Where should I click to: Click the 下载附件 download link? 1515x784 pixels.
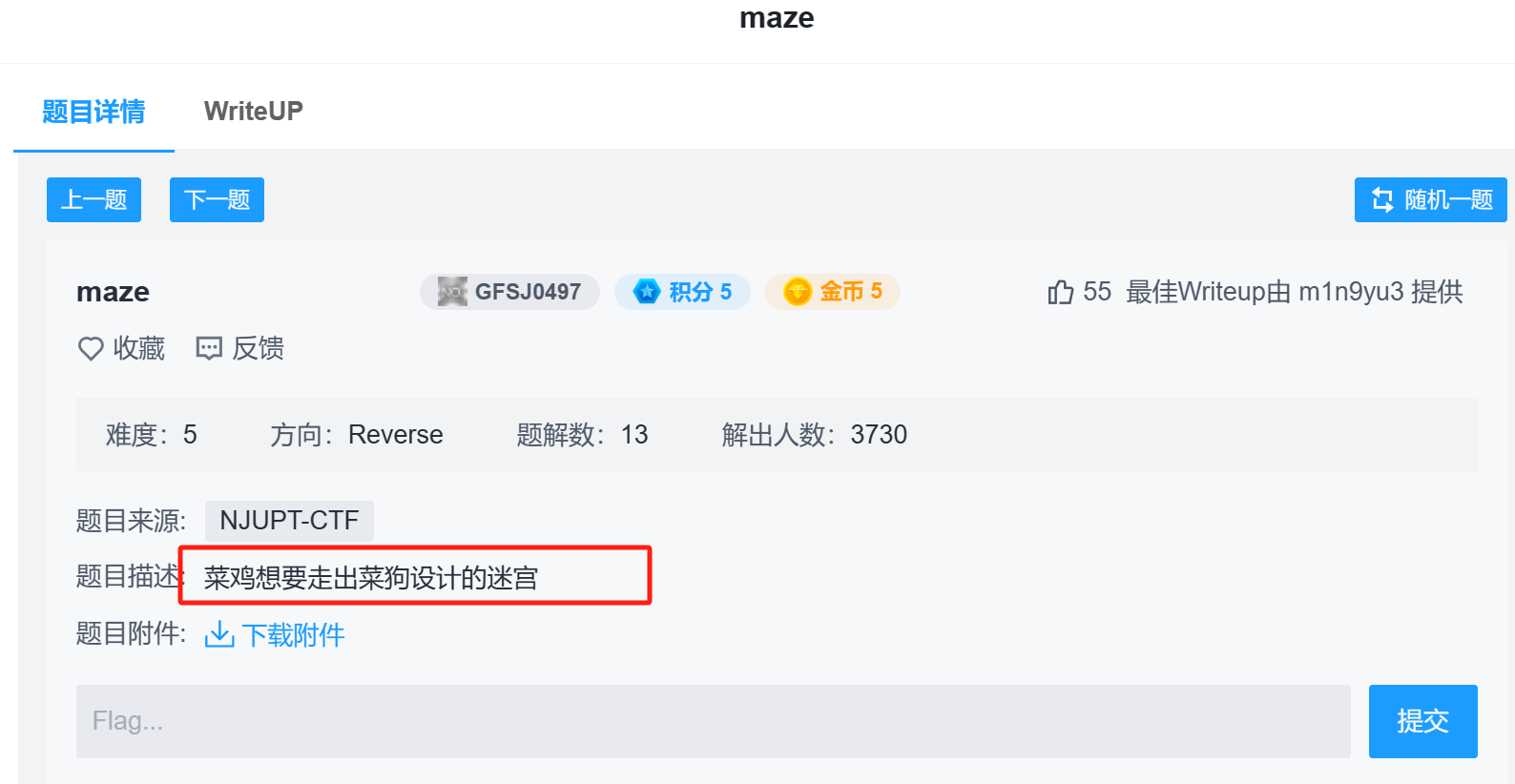point(293,635)
